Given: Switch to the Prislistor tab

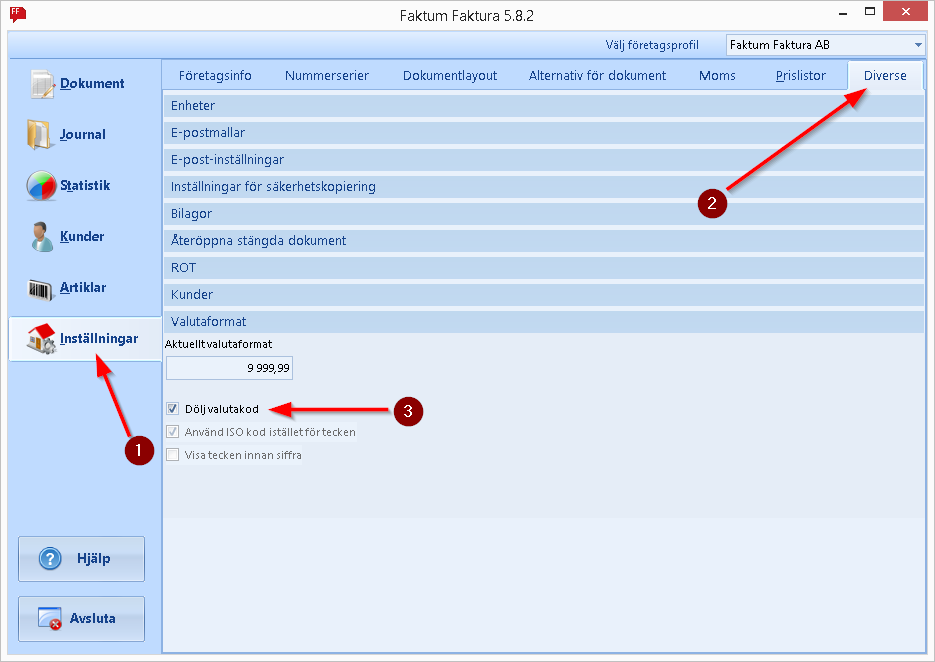Looking at the screenshot, I should (x=800, y=76).
